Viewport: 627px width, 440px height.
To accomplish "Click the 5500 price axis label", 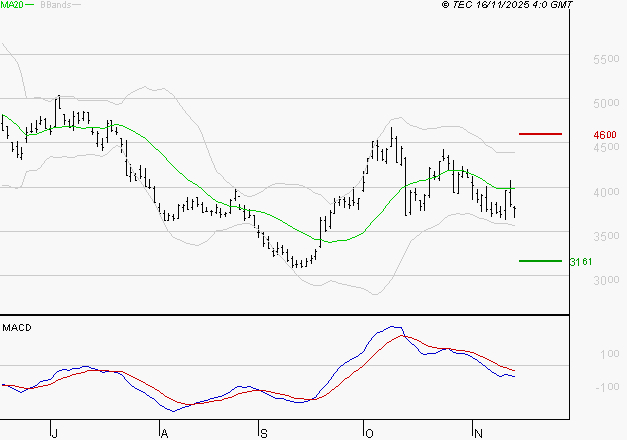I will pyautogui.click(x=606, y=59).
